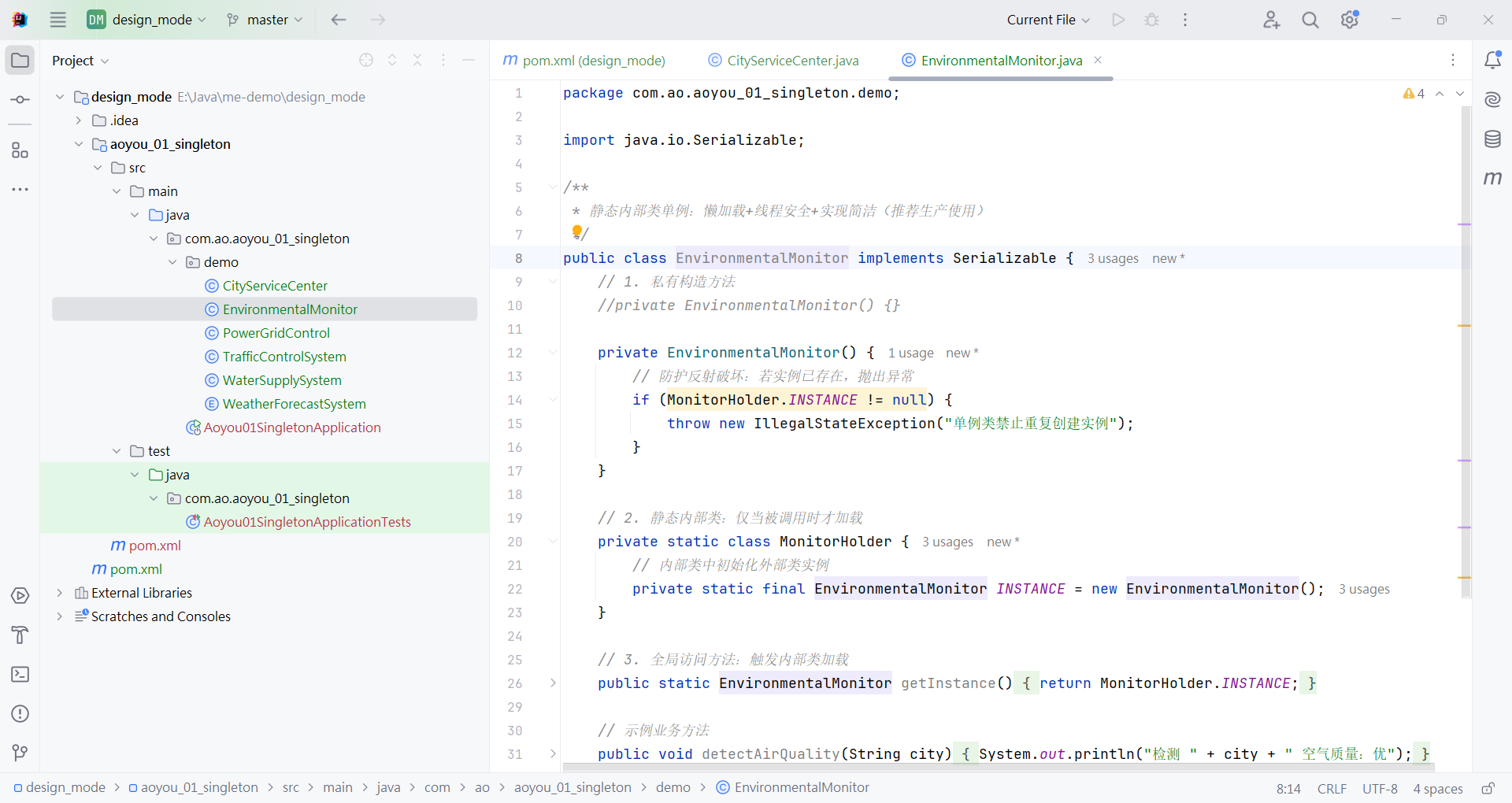Open the Commit tool window icon
The width and height of the screenshot is (1512, 803).
(20, 100)
